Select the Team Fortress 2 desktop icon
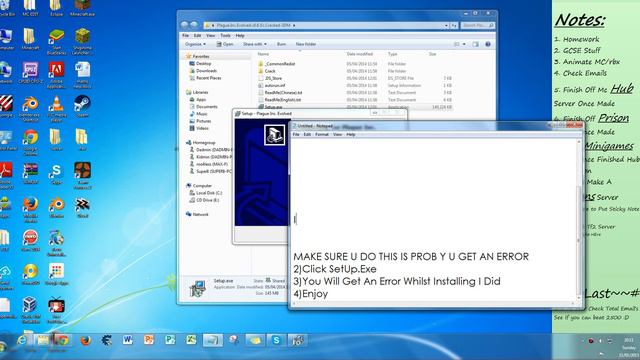Image resolution: width=640 pixels, height=360 pixels. coord(82,176)
